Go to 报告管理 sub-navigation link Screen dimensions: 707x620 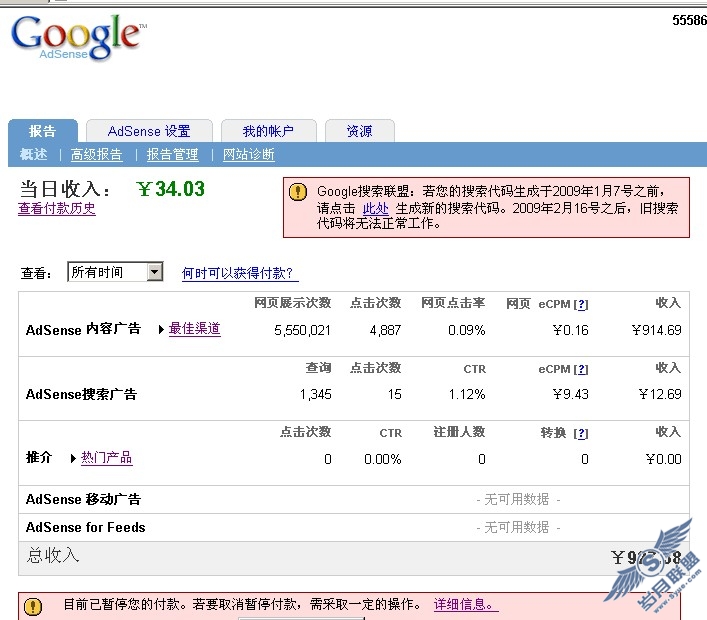coord(172,155)
